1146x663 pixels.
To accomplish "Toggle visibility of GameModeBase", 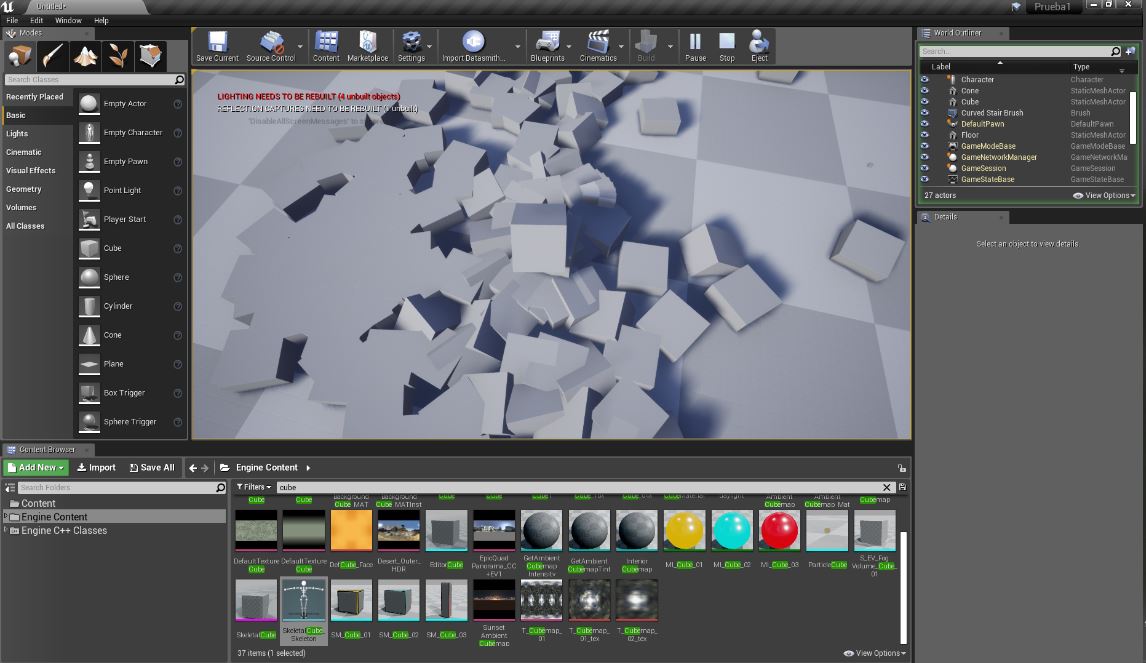I will (925, 146).
